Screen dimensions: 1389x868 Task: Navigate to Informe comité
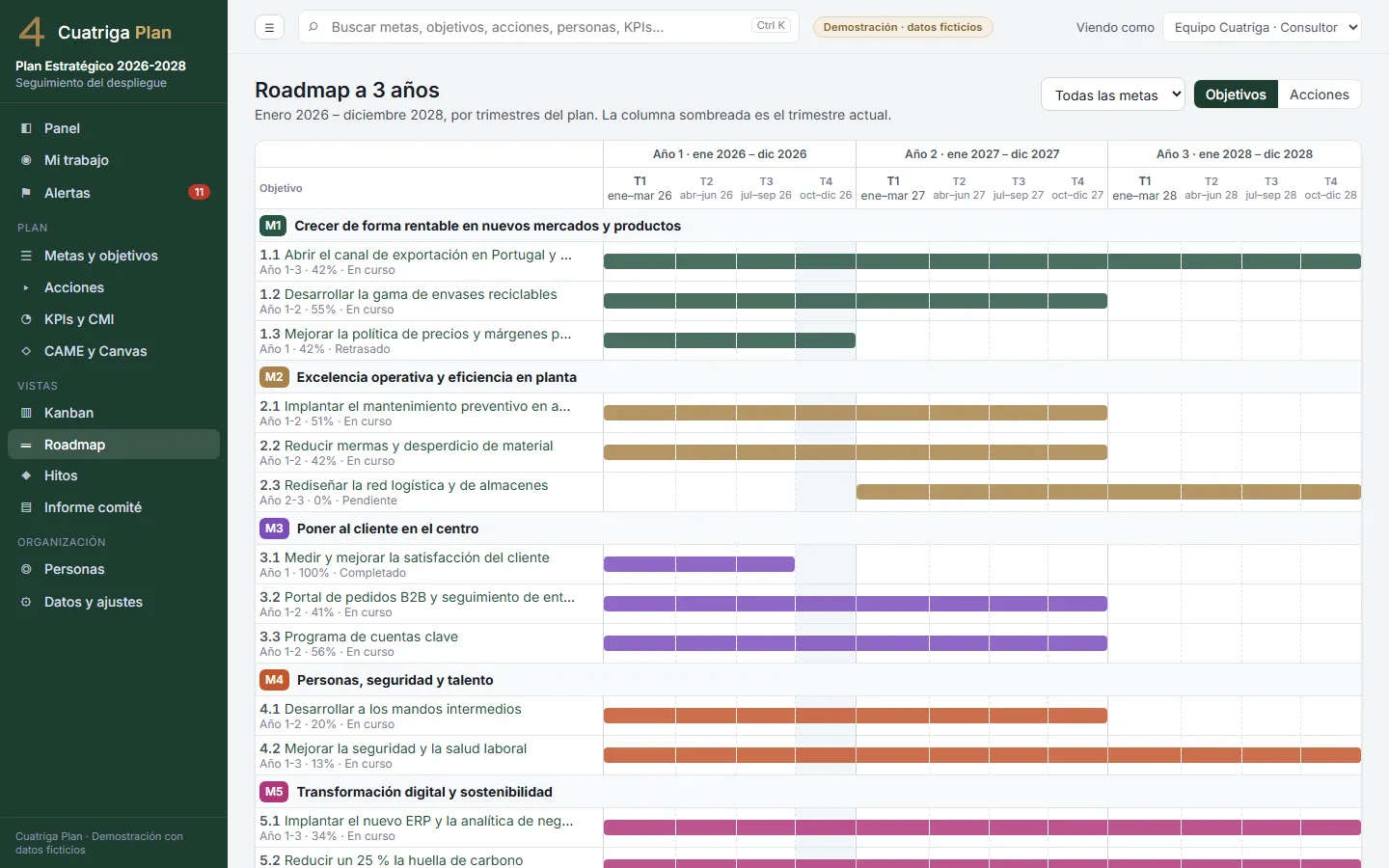coord(114,507)
